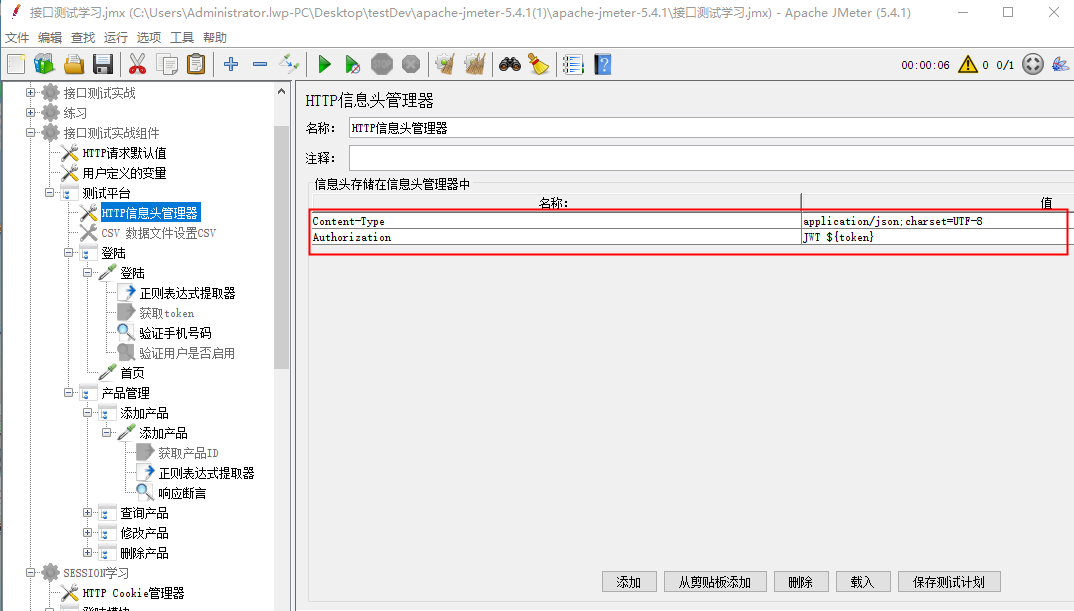Image resolution: width=1074 pixels, height=611 pixels.
Task: Click the Open file folder icon
Action: (74, 64)
